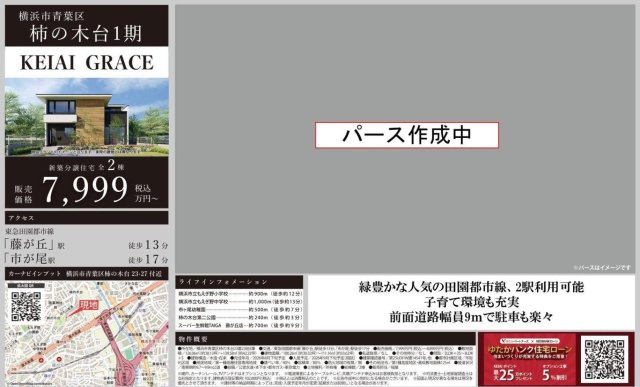The image size is (640, 387).
Task: Click the アクセス header bar
Action: tap(87, 218)
